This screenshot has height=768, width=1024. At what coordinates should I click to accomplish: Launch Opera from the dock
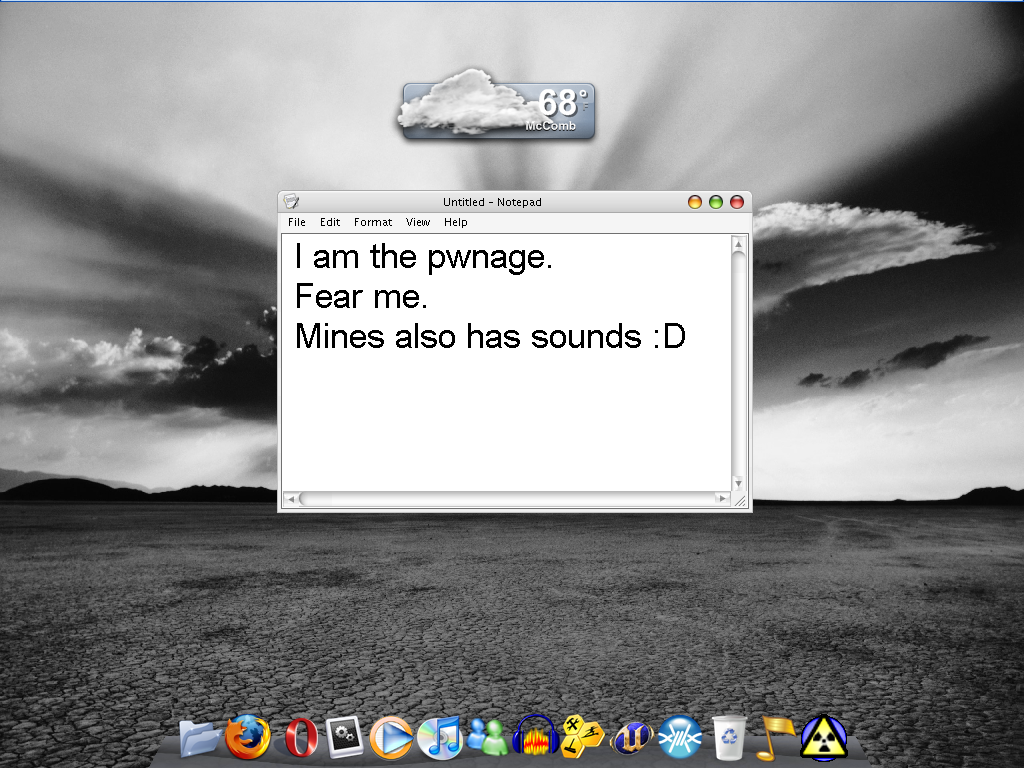tap(299, 739)
